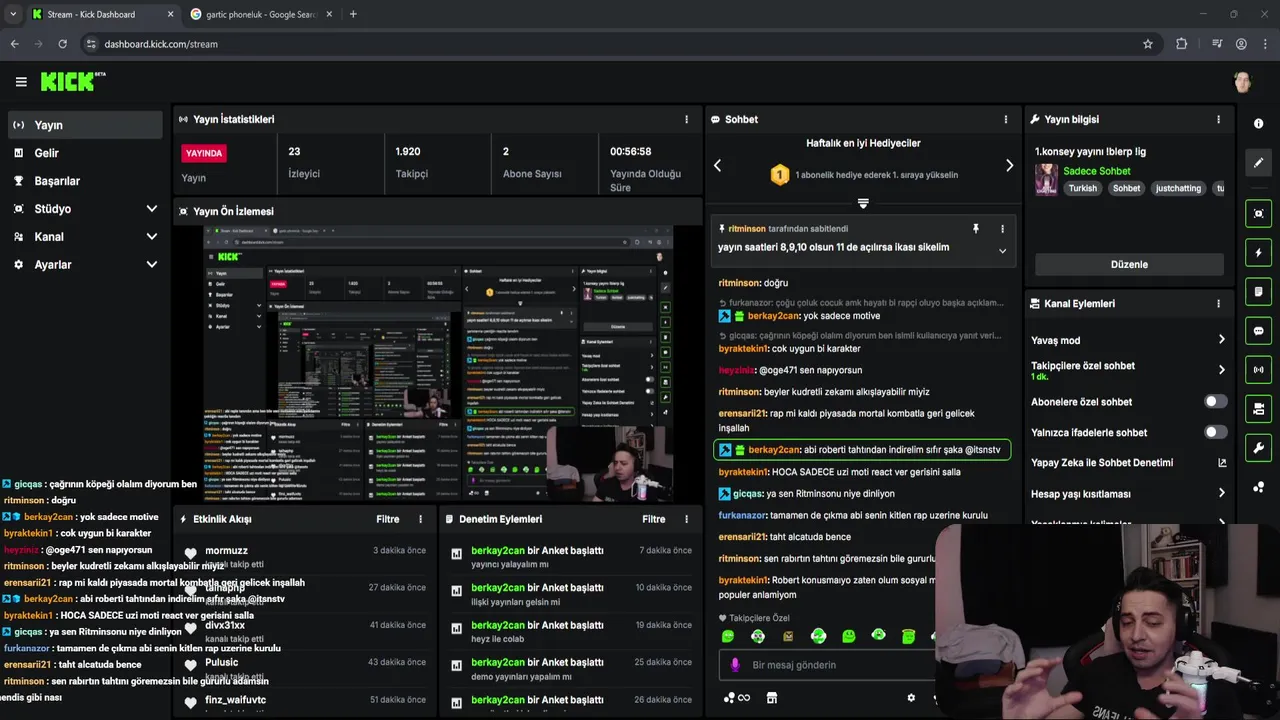1280x720 pixels.
Task: Click Filtre in Denetim Eylemleri panel
Action: point(654,519)
